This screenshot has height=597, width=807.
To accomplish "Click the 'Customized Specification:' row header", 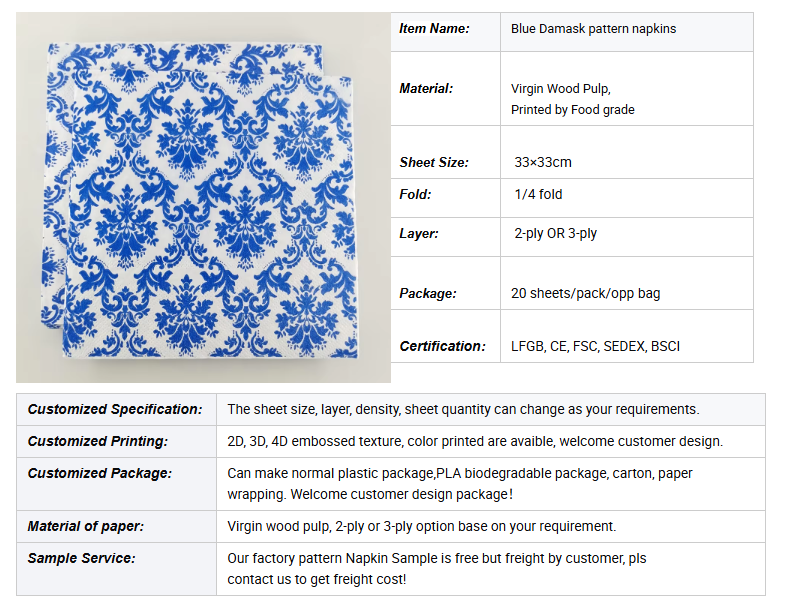I will 116,410.
